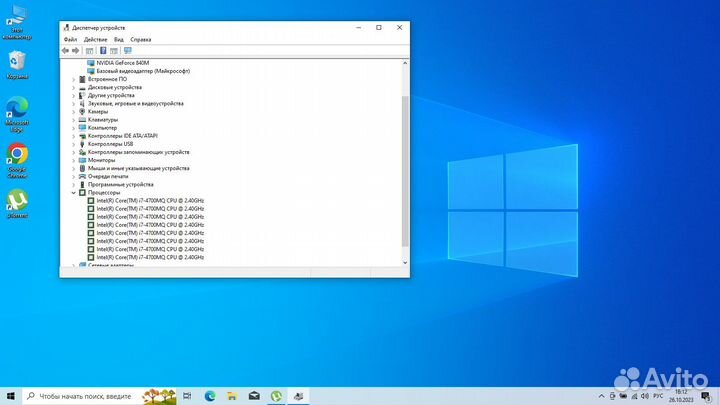This screenshot has width=720, height=405.
Task: Expand the Компьютер node
Action: point(73,128)
